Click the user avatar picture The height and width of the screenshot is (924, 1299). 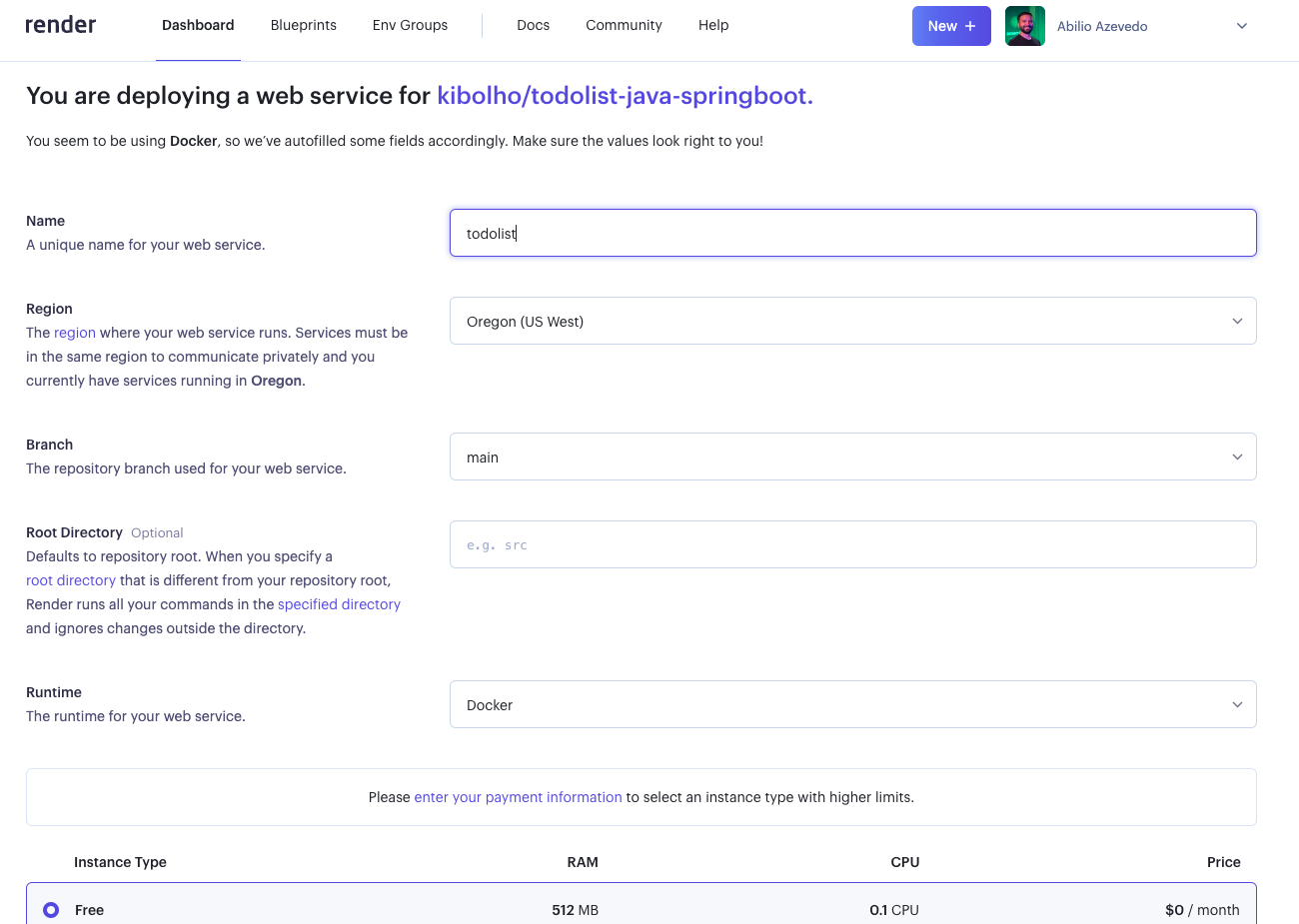coord(1025,26)
